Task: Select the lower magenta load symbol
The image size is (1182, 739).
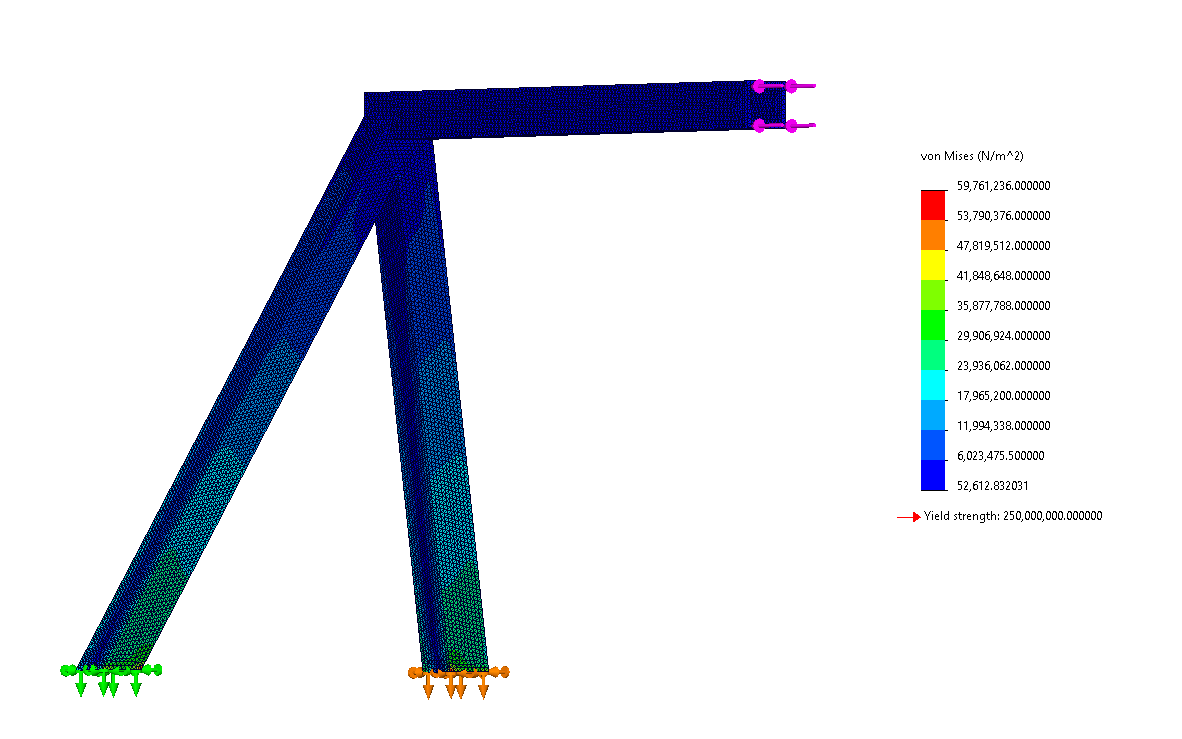Action: tap(784, 125)
